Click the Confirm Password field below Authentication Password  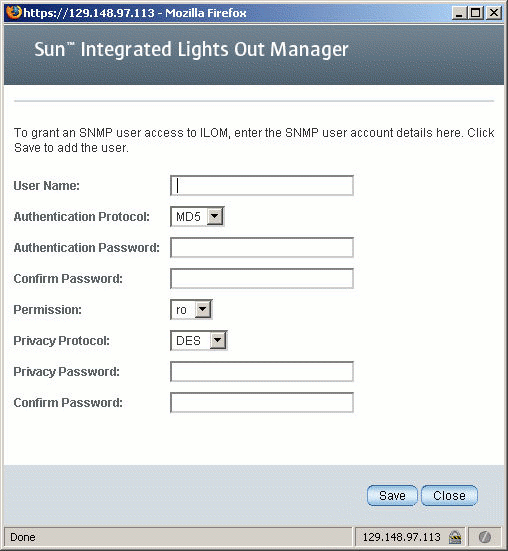click(262, 279)
